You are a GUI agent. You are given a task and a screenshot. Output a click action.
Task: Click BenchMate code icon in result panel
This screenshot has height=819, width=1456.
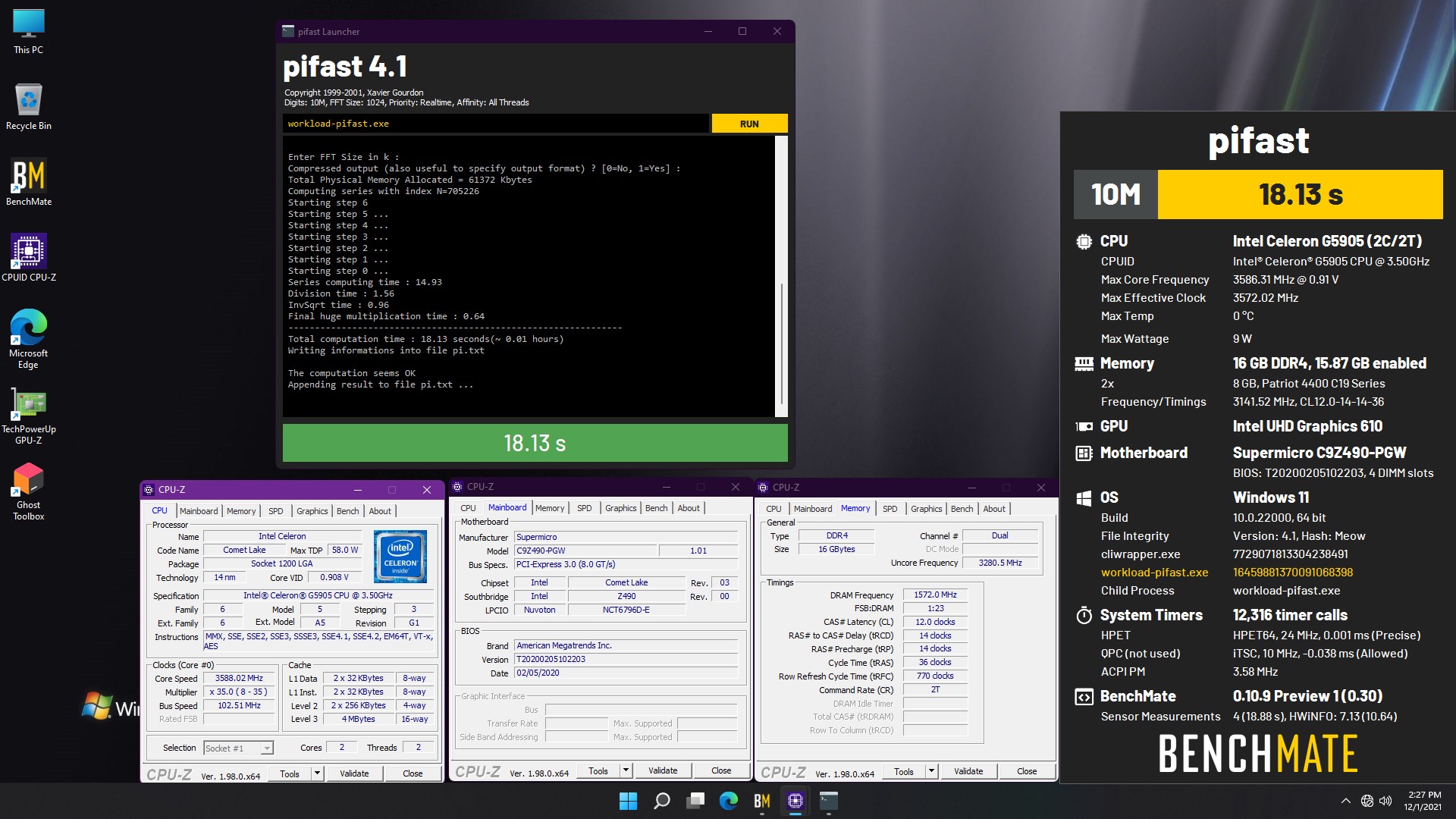pyautogui.click(x=1084, y=697)
